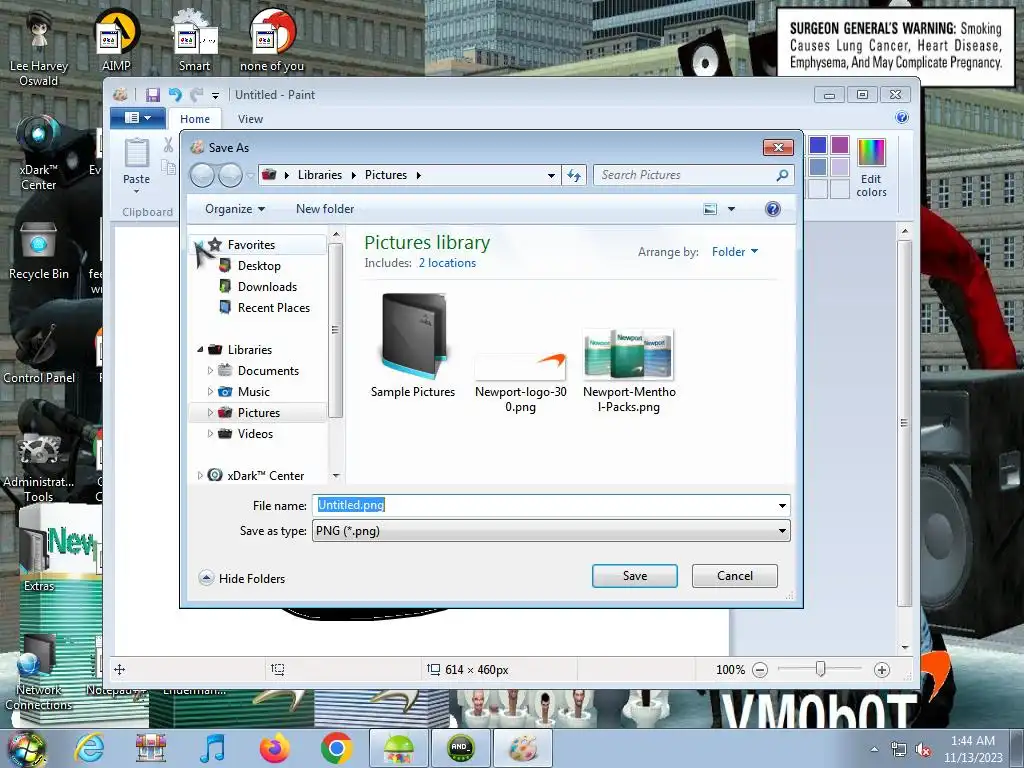Viewport: 1024px width, 768px height.
Task: Click the Redo arrow in Paint's title bar
Action: [x=196, y=95]
